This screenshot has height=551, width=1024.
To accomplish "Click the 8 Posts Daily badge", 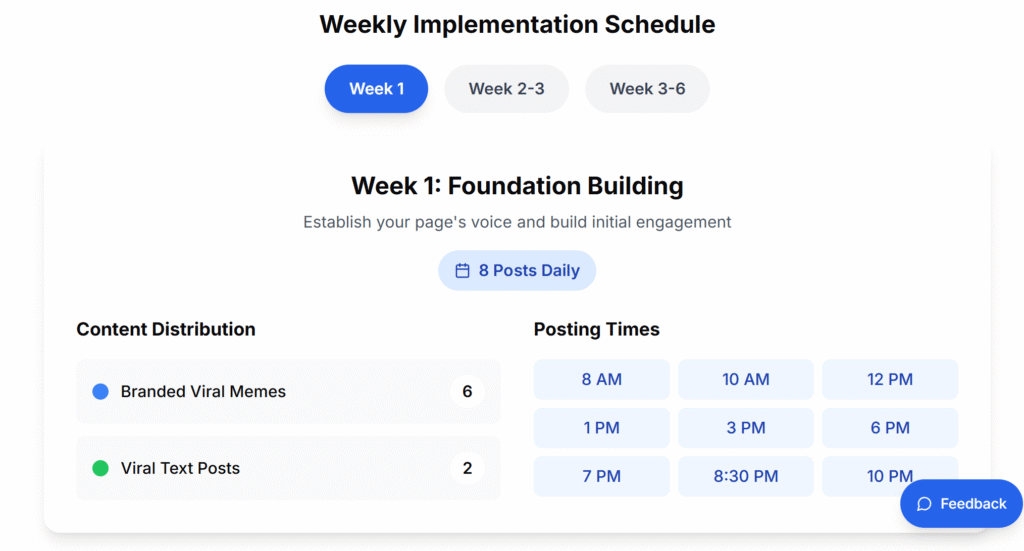I will (517, 271).
